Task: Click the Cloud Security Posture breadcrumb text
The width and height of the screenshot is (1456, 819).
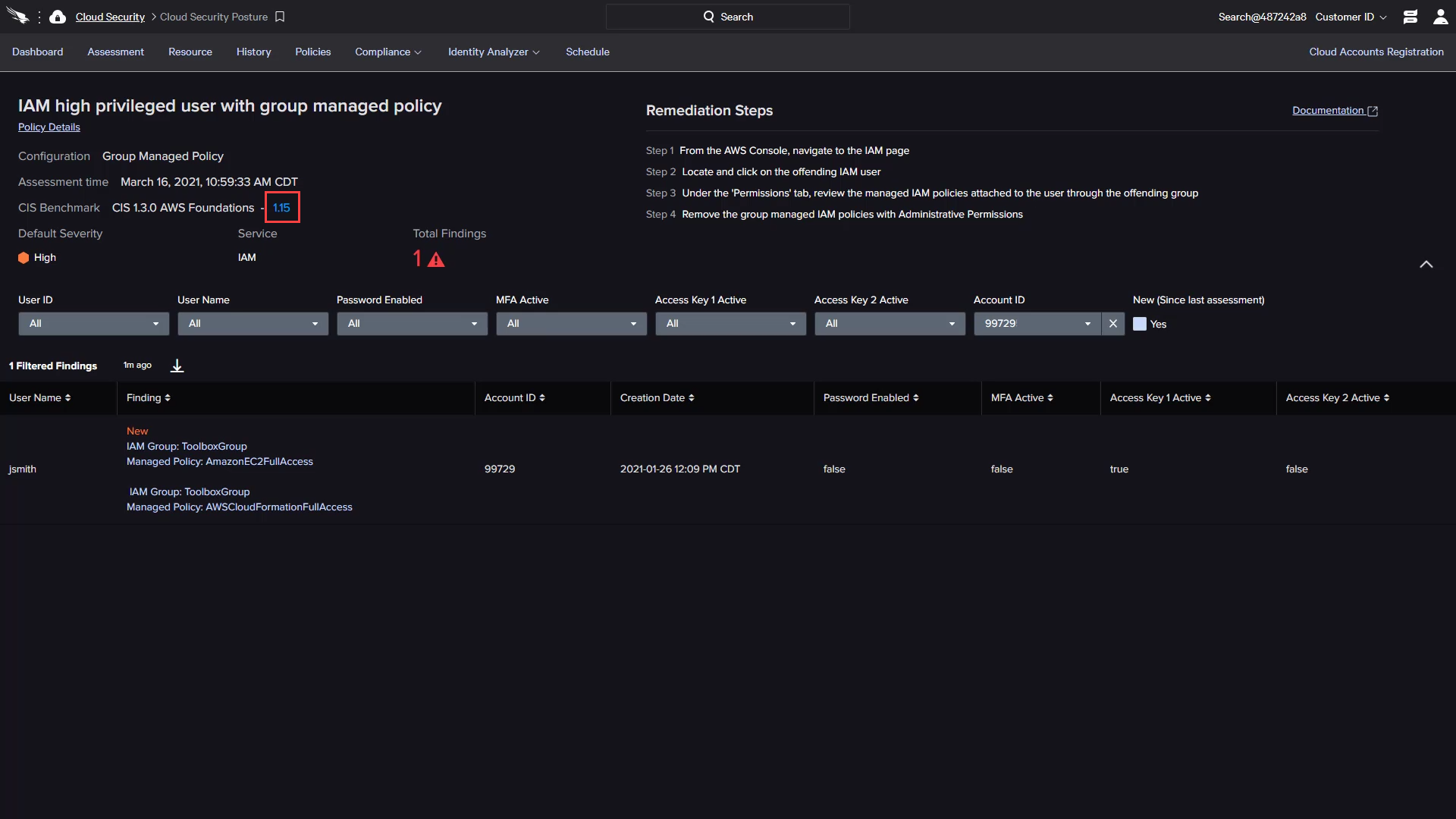Action: 213,17
